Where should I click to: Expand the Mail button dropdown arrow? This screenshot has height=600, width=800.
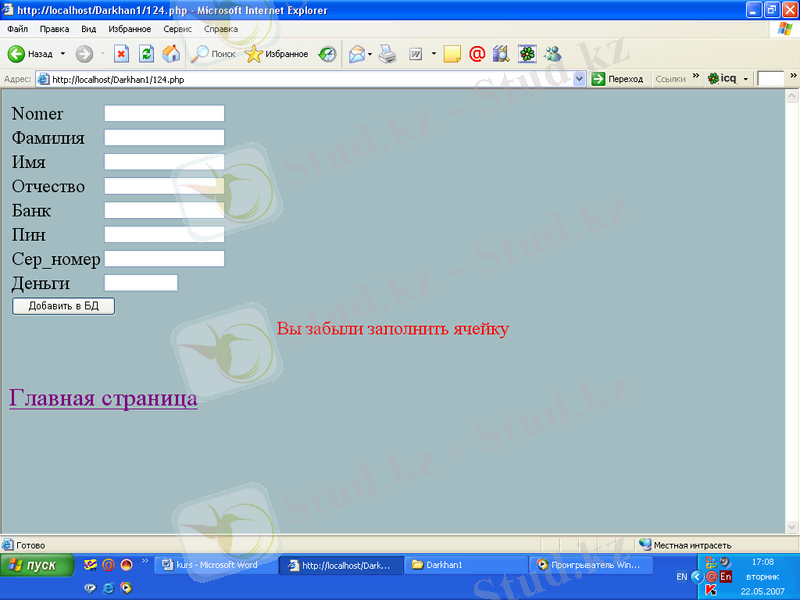point(370,54)
